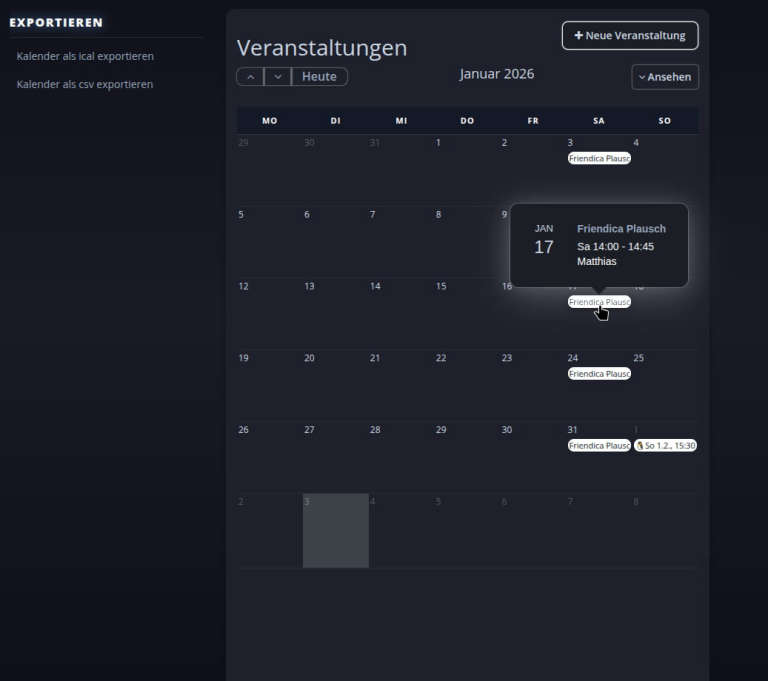The width and height of the screenshot is (768, 681).
Task: Expand the Ansehen view dropdown
Action: point(665,77)
